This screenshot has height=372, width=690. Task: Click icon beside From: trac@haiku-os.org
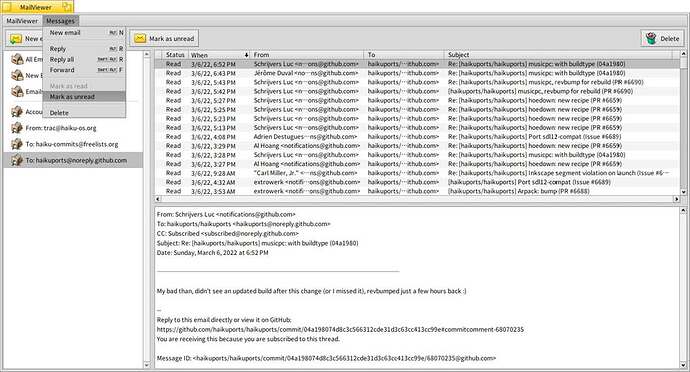pos(17,128)
